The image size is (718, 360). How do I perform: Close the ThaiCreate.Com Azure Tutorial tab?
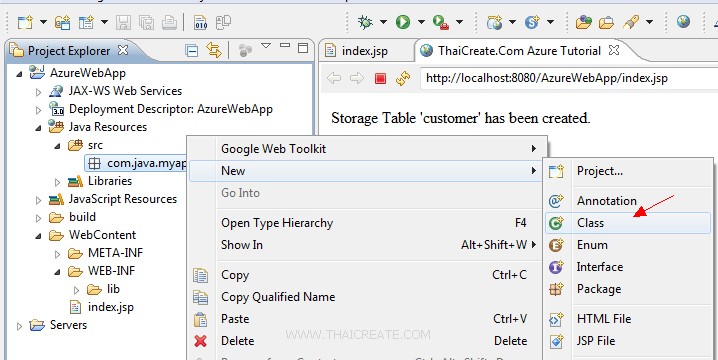pos(614,50)
